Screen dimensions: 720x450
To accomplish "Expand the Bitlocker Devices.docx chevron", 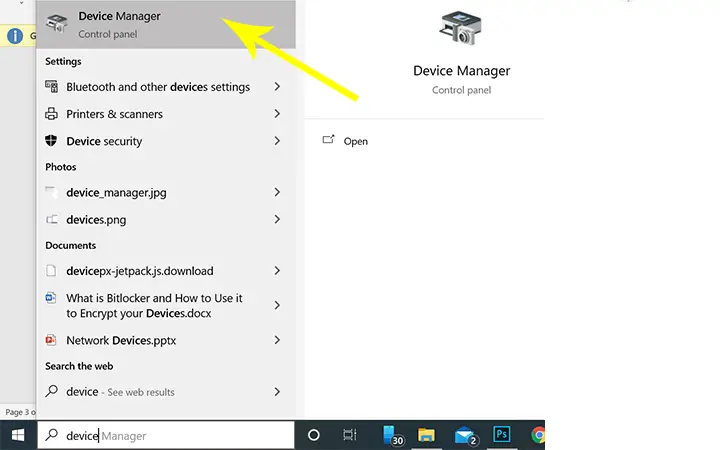I will point(277,305).
